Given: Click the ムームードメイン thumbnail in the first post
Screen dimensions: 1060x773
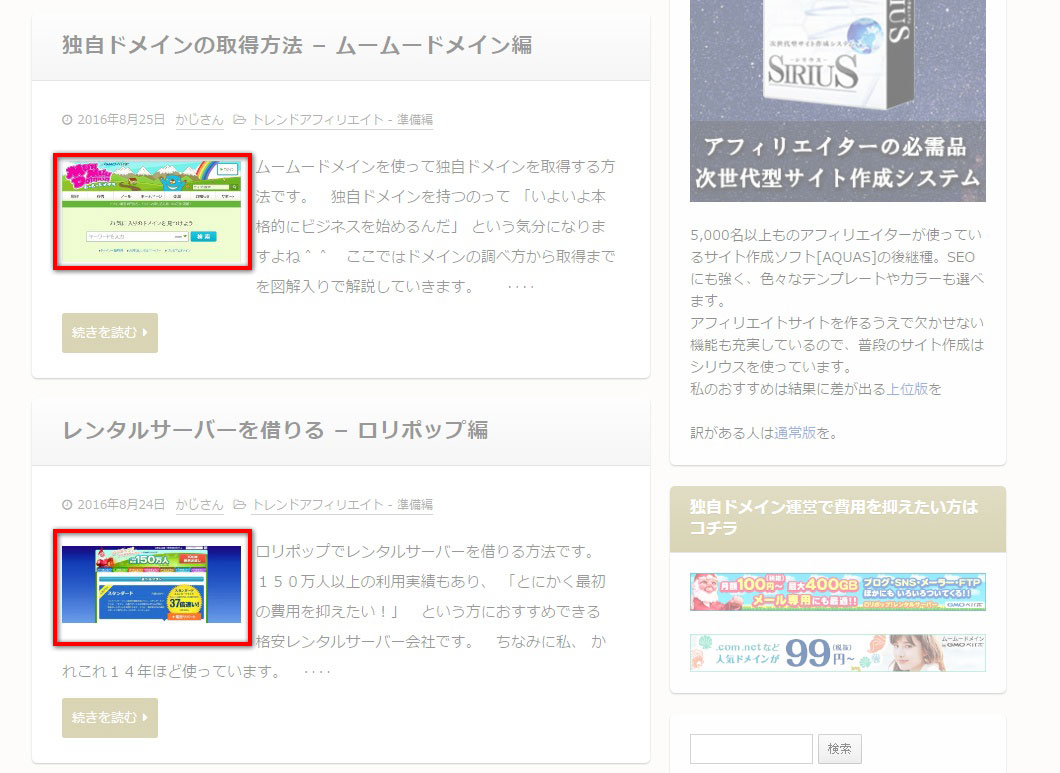Looking at the screenshot, I should (151, 210).
